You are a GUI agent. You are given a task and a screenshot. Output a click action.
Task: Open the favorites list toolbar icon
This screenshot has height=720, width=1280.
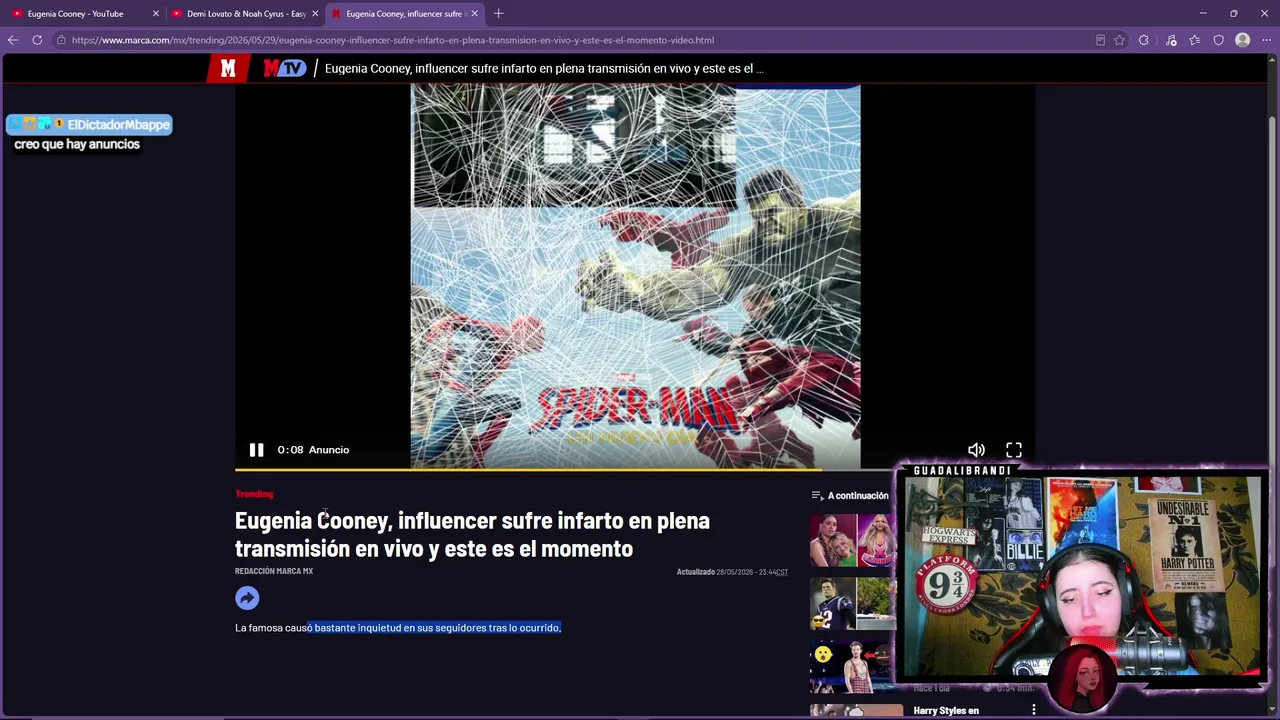click(1195, 40)
